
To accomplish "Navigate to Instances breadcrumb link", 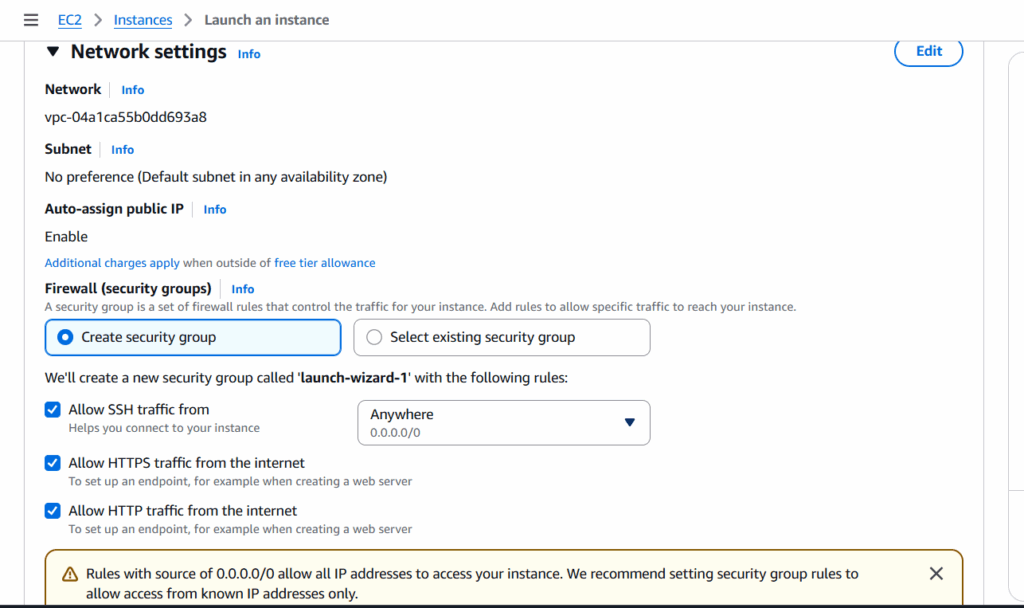I will click(x=143, y=20).
